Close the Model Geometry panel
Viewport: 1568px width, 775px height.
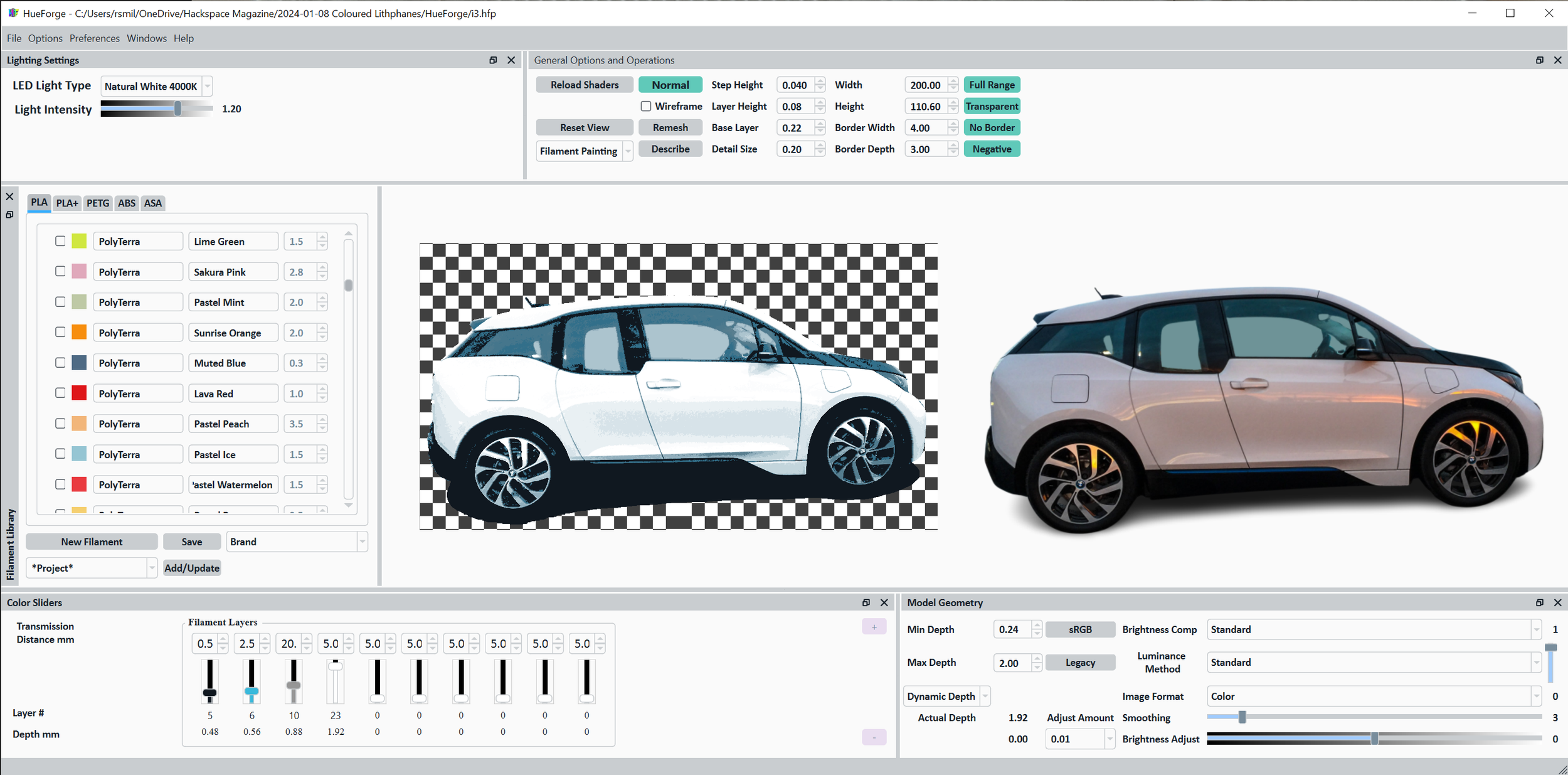(1557, 602)
